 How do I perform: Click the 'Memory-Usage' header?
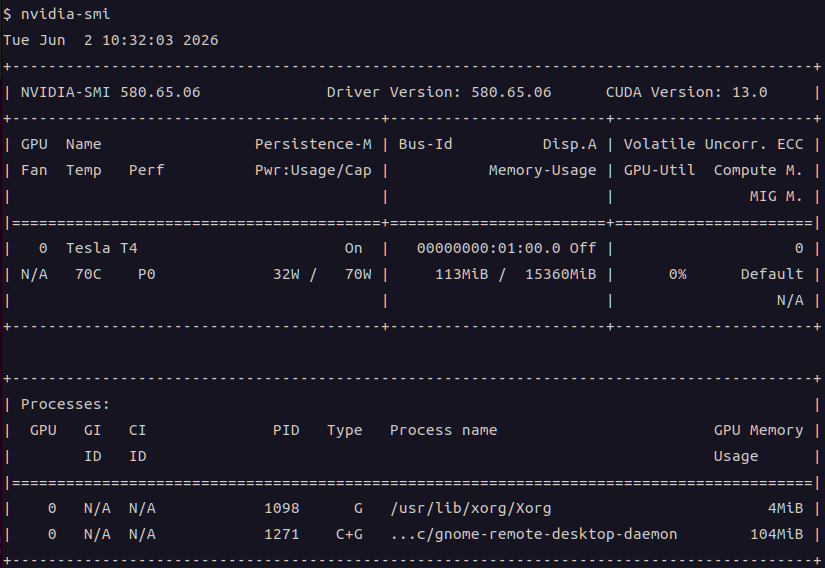click(542, 170)
